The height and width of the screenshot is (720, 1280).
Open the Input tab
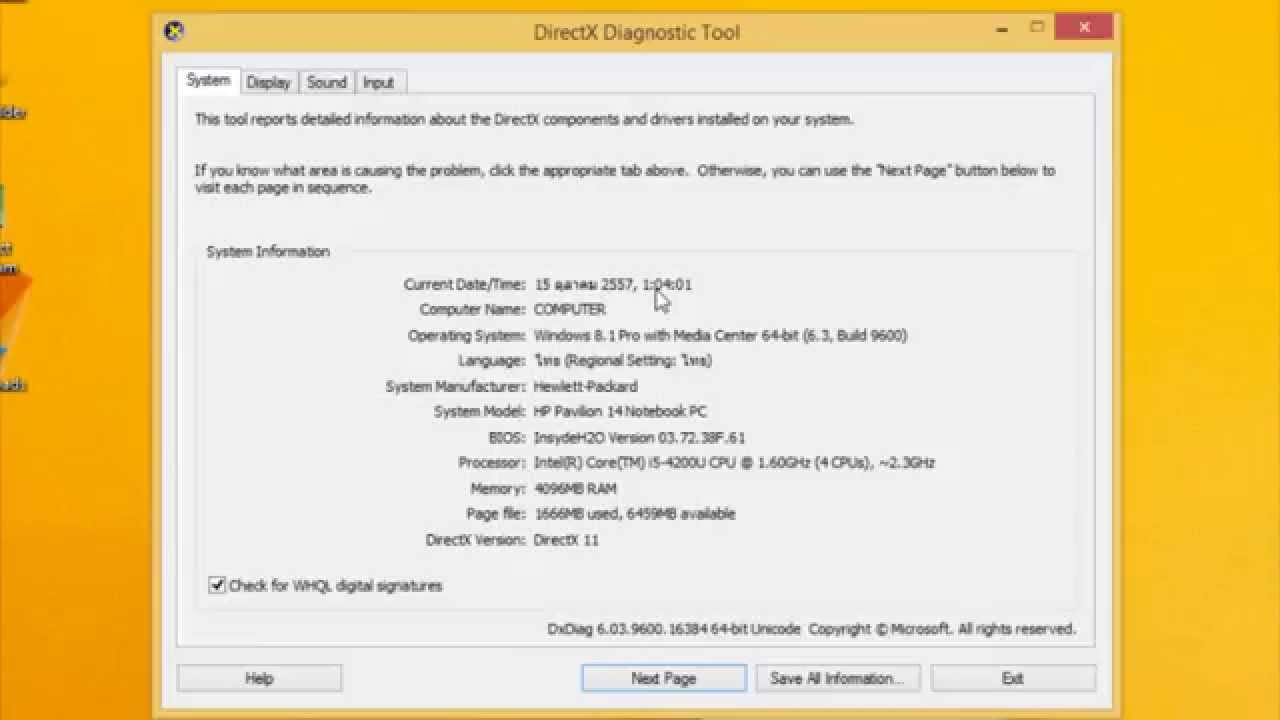pyautogui.click(x=378, y=83)
